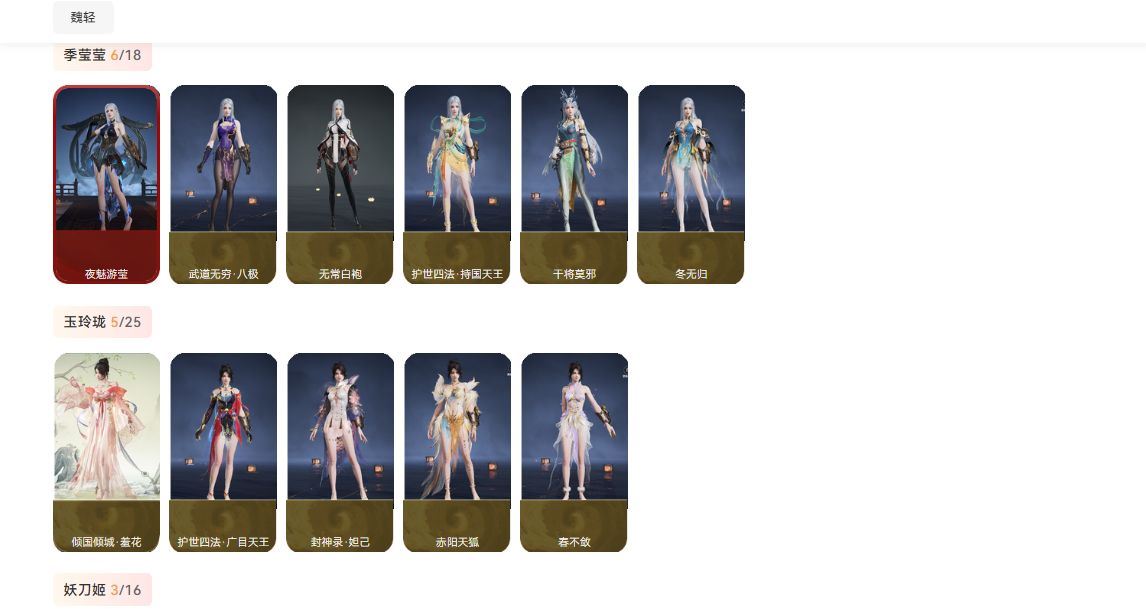The width and height of the screenshot is (1146, 609).
Task: Click the 夜魅游莹 name caption
Action: pos(107,274)
